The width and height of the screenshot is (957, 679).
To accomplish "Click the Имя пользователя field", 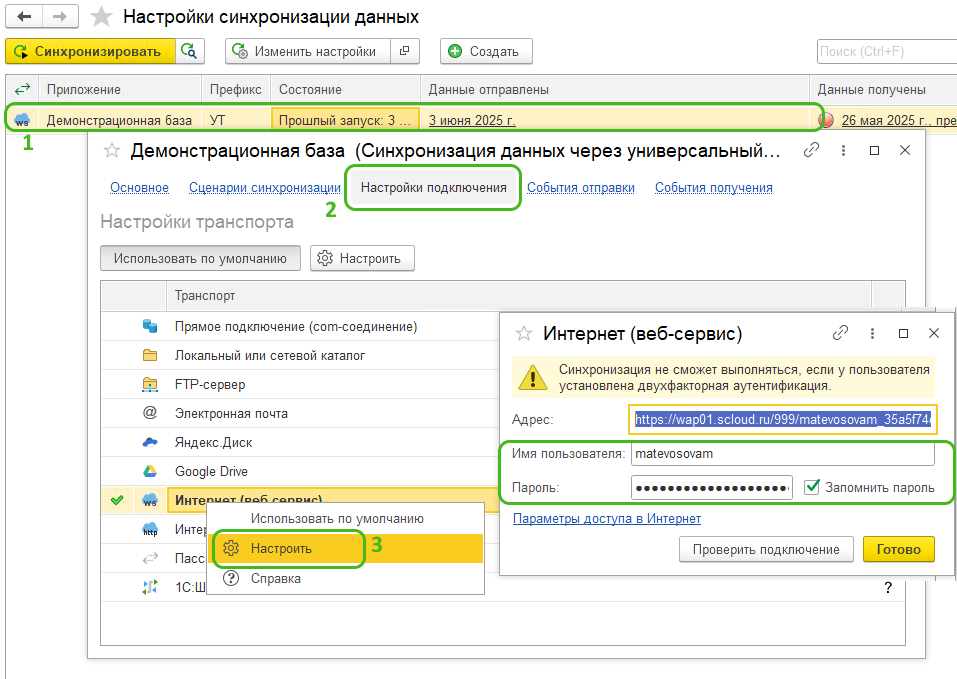I will click(782, 453).
